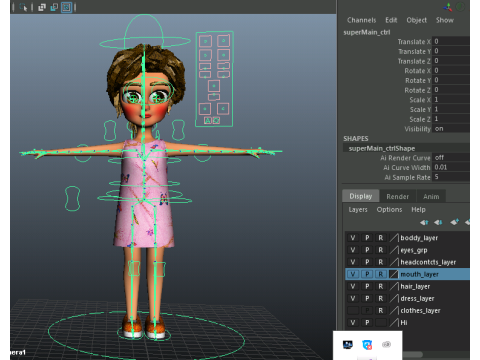
Task: Open the Help menu in layer editor
Action: tap(418, 210)
